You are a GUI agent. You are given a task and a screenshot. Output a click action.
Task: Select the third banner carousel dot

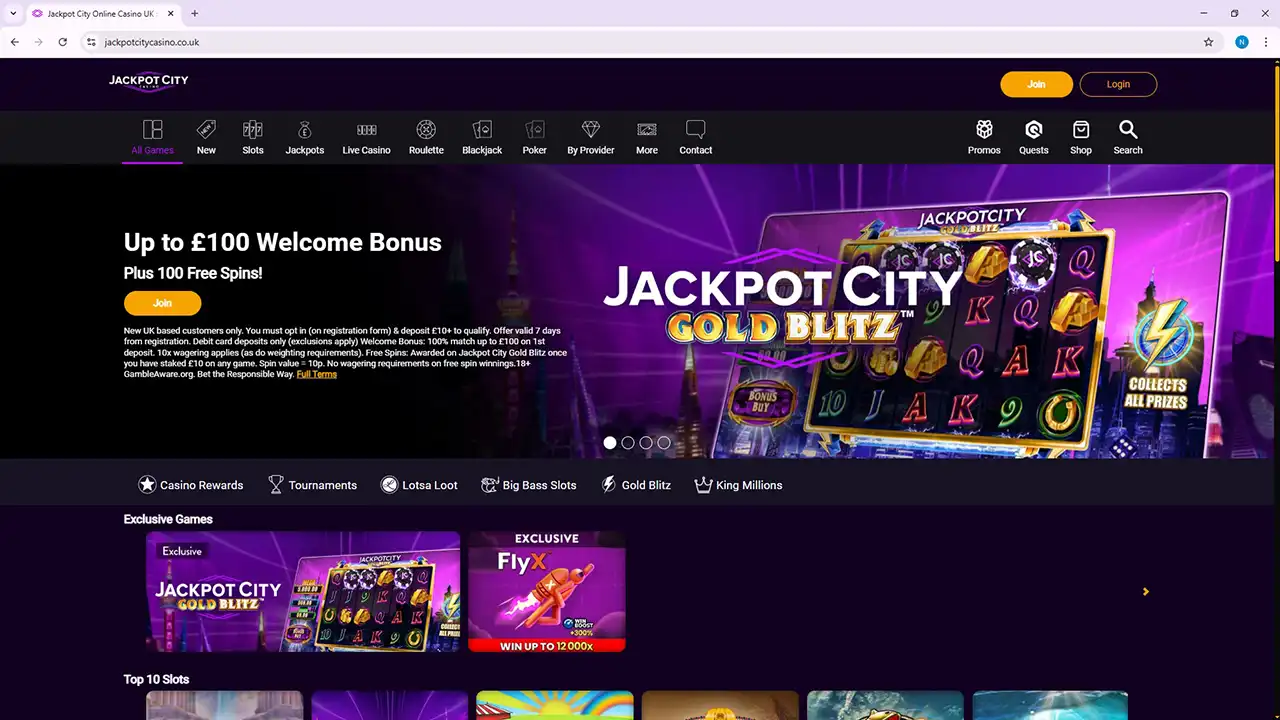[646, 442]
